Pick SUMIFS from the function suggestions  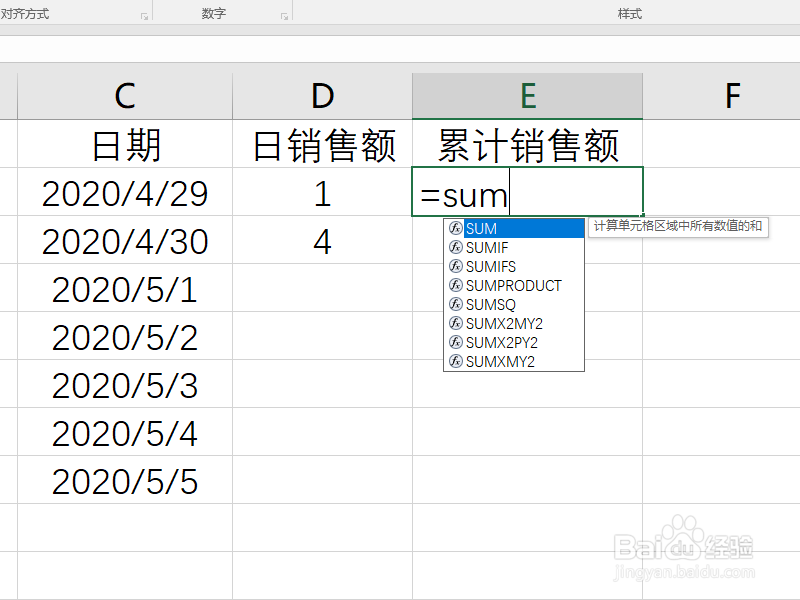click(514, 266)
